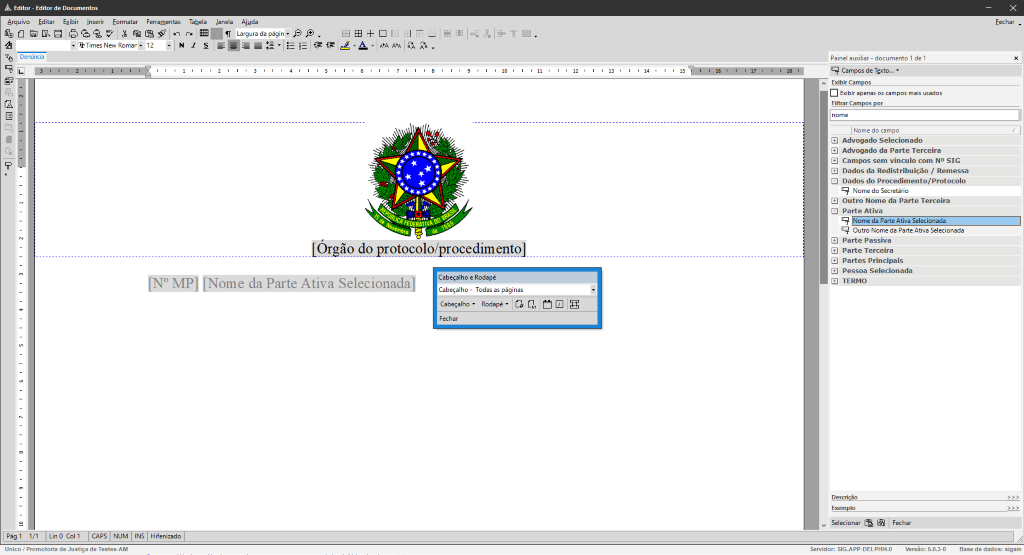Click the '[Órgão do protocolo/procedimento]' field

tap(419, 249)
